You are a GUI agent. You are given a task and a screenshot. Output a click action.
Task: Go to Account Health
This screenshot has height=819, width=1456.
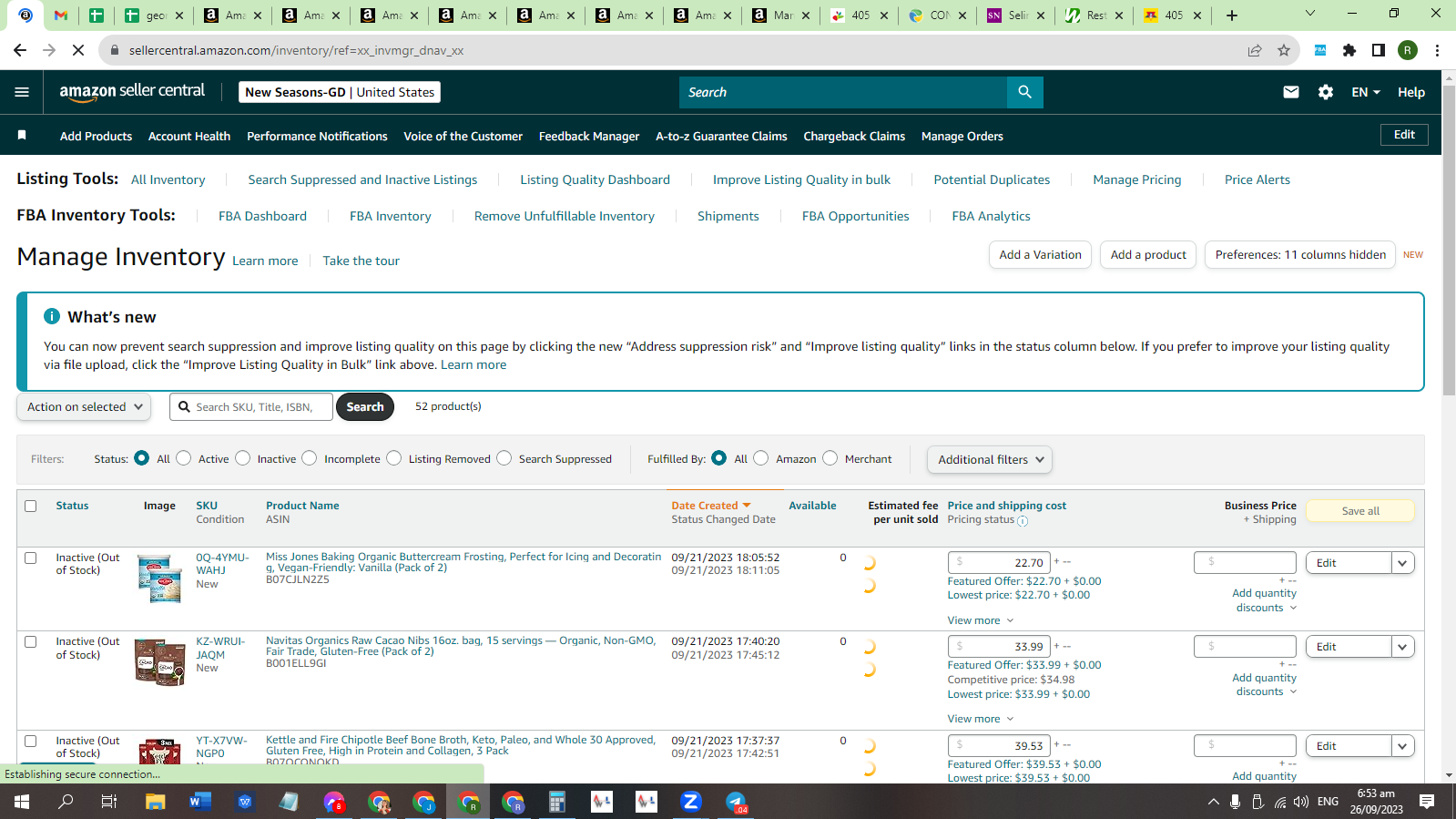[189, 136]
